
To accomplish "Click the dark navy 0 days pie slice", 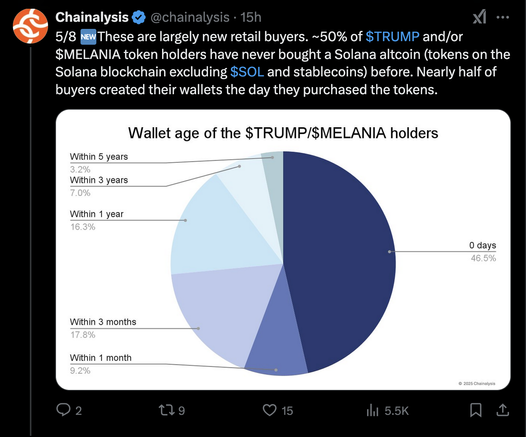I will coord(339,258).
